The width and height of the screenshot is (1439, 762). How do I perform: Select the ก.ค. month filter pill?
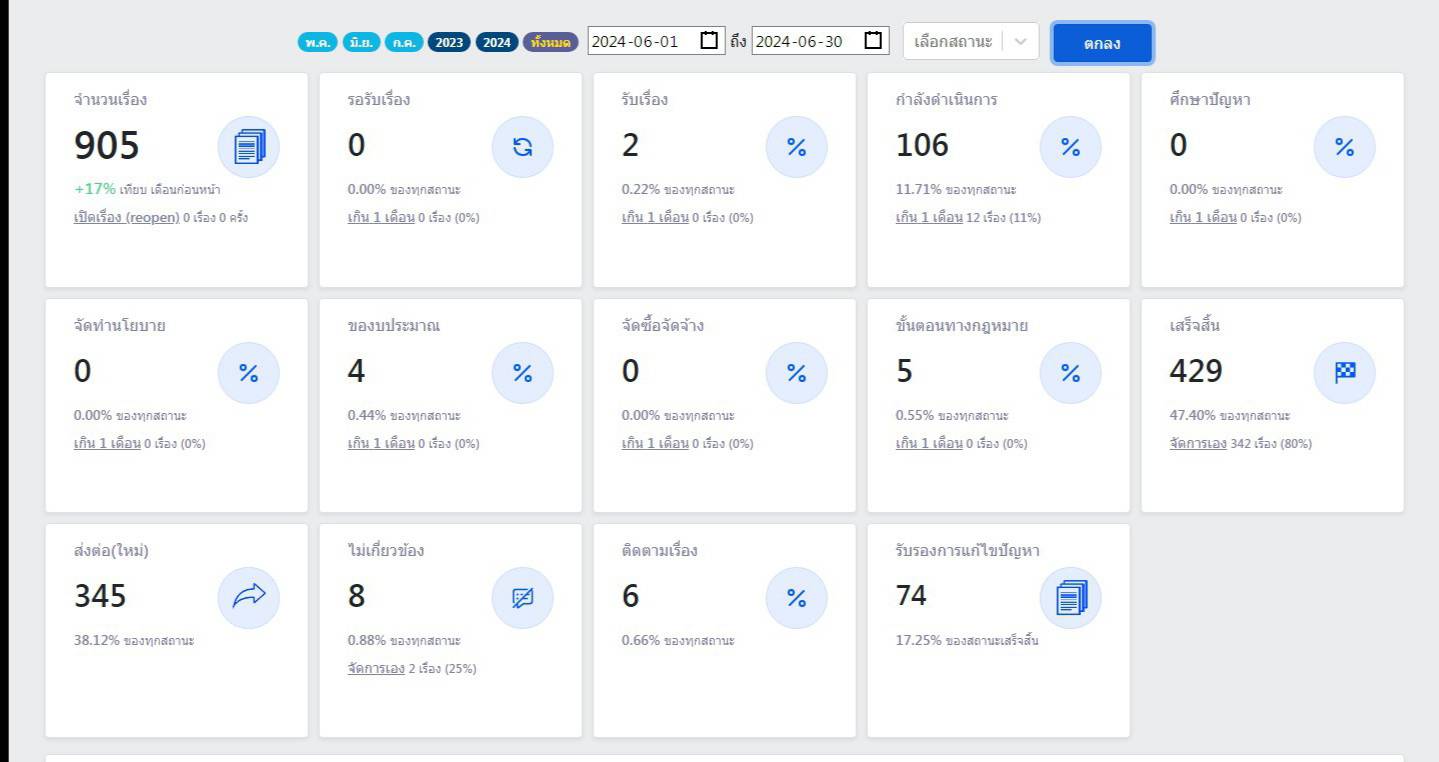click(x=404, y=42)
